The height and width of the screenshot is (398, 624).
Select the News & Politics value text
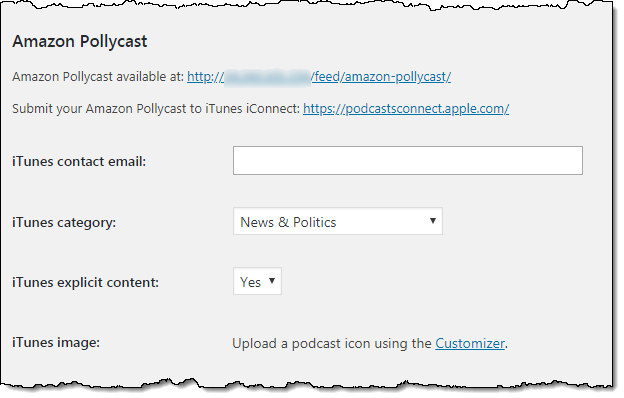pyautogui.click(x=288, y=222)
